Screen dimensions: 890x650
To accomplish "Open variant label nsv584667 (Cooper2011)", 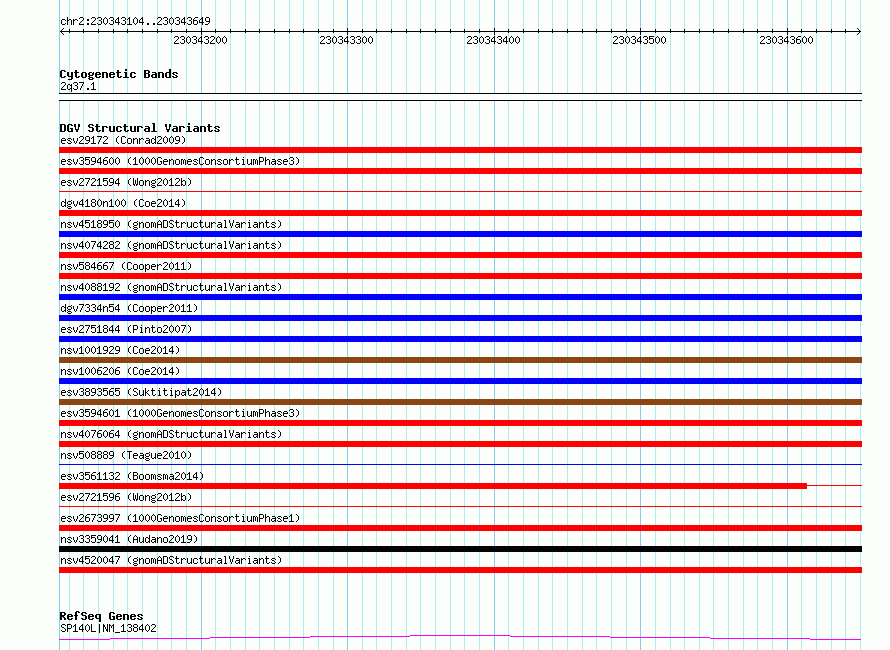I will [126, 266].
